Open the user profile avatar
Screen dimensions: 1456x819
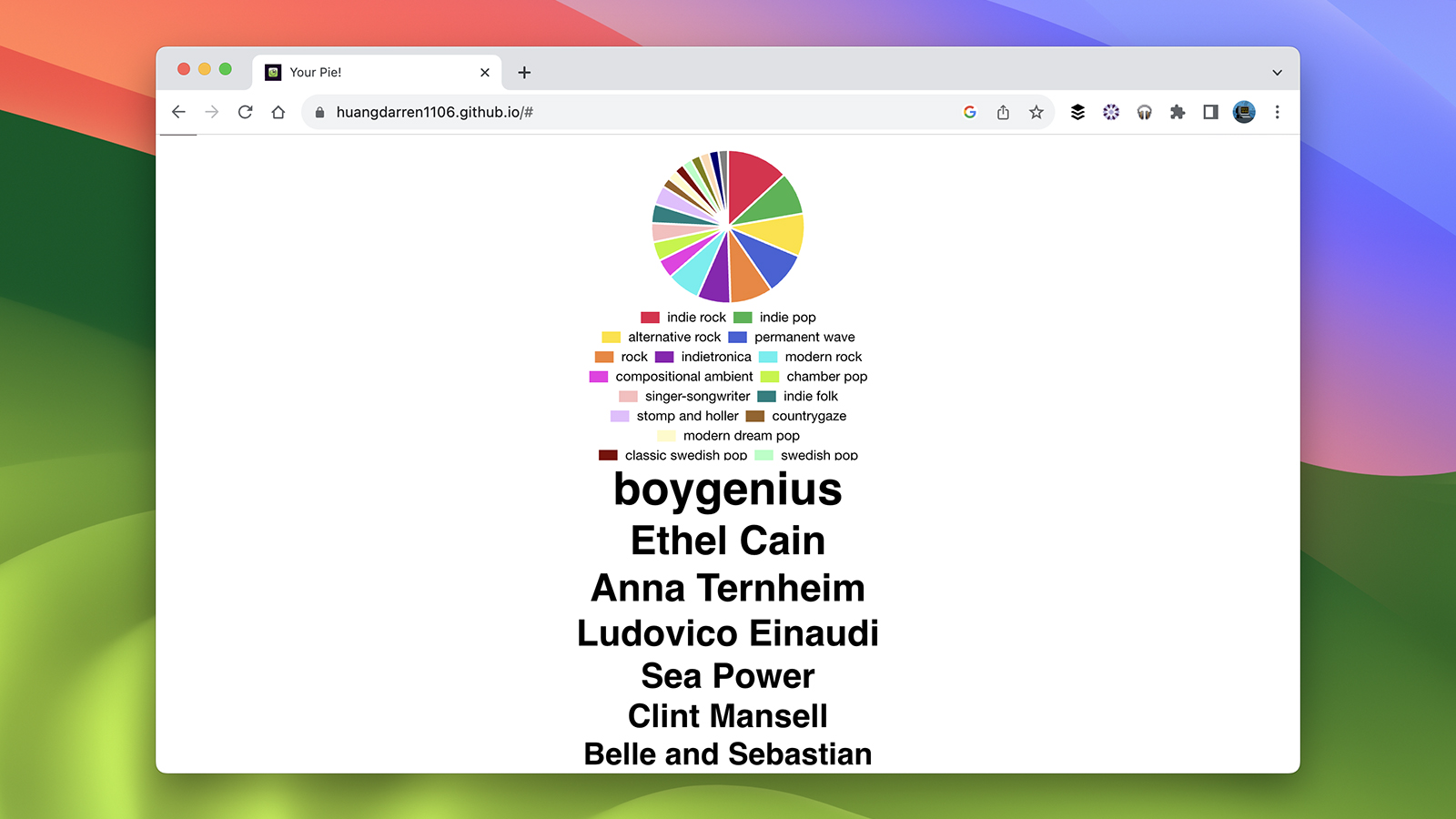1244,112
